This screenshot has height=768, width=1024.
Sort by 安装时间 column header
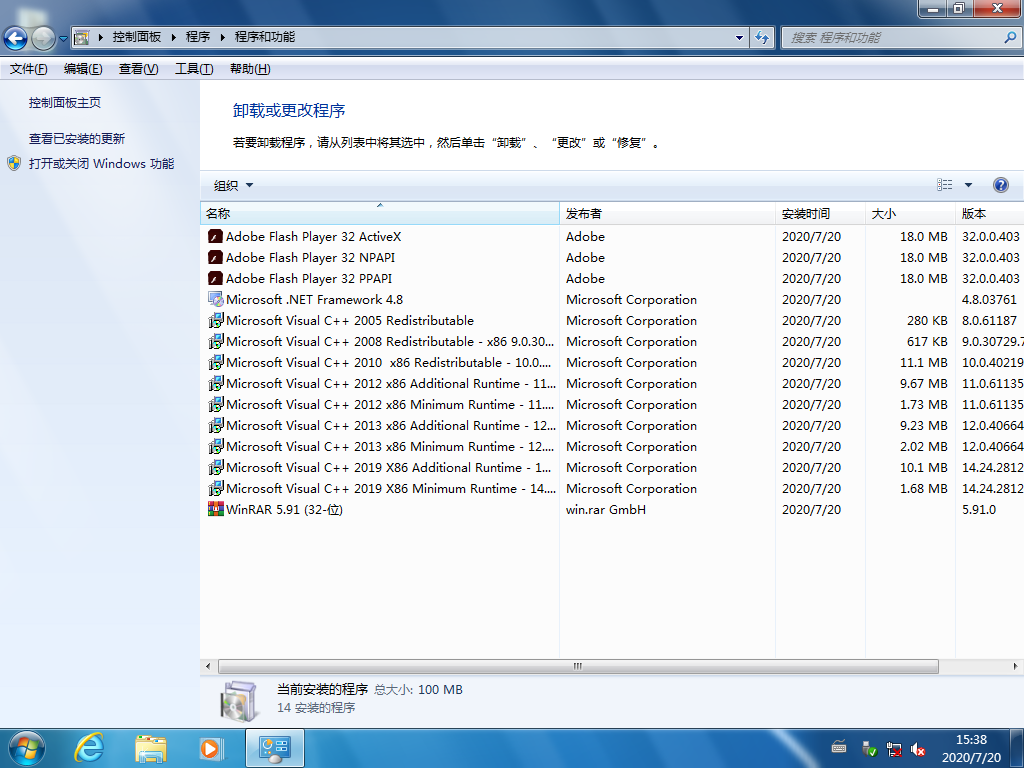(x=820, y=214)
